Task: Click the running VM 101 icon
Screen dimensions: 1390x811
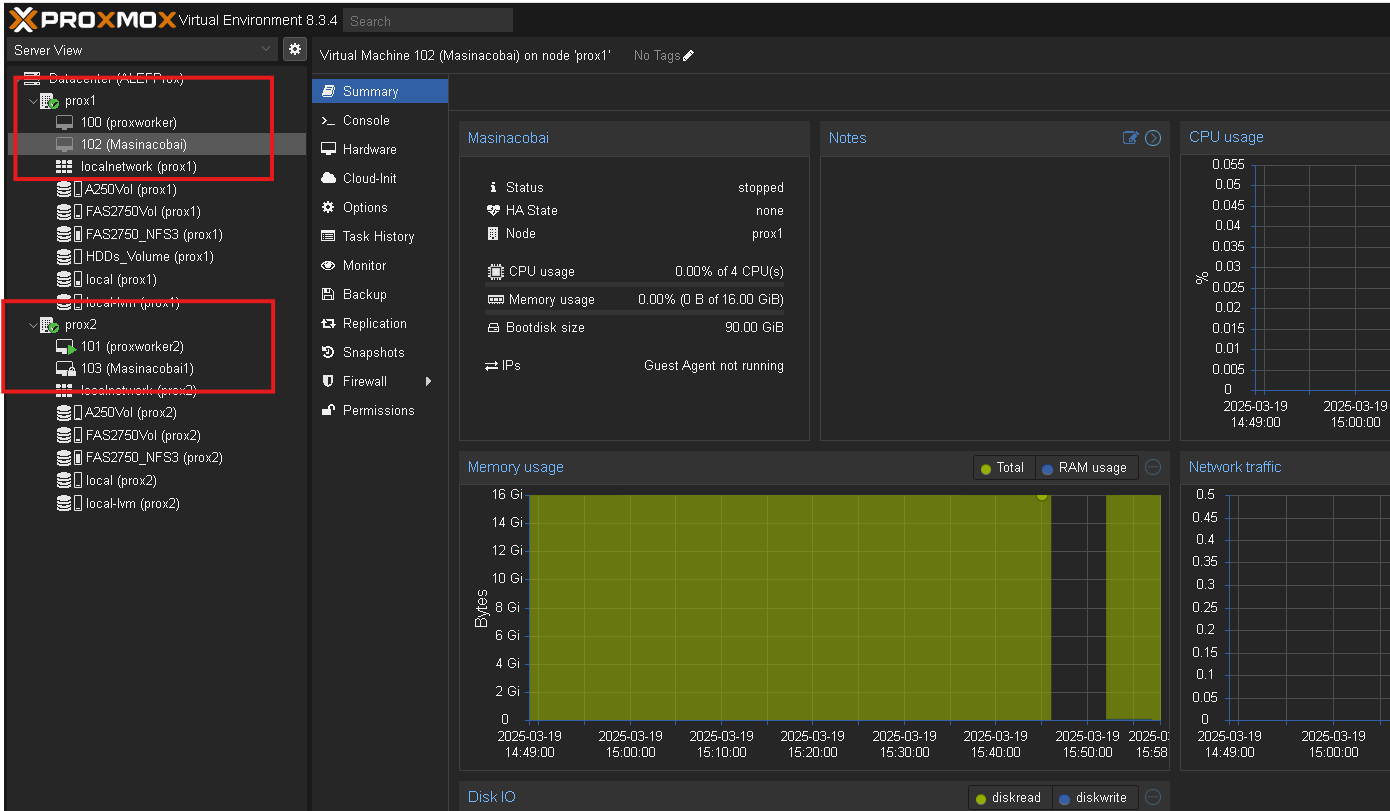Action: 66,347
